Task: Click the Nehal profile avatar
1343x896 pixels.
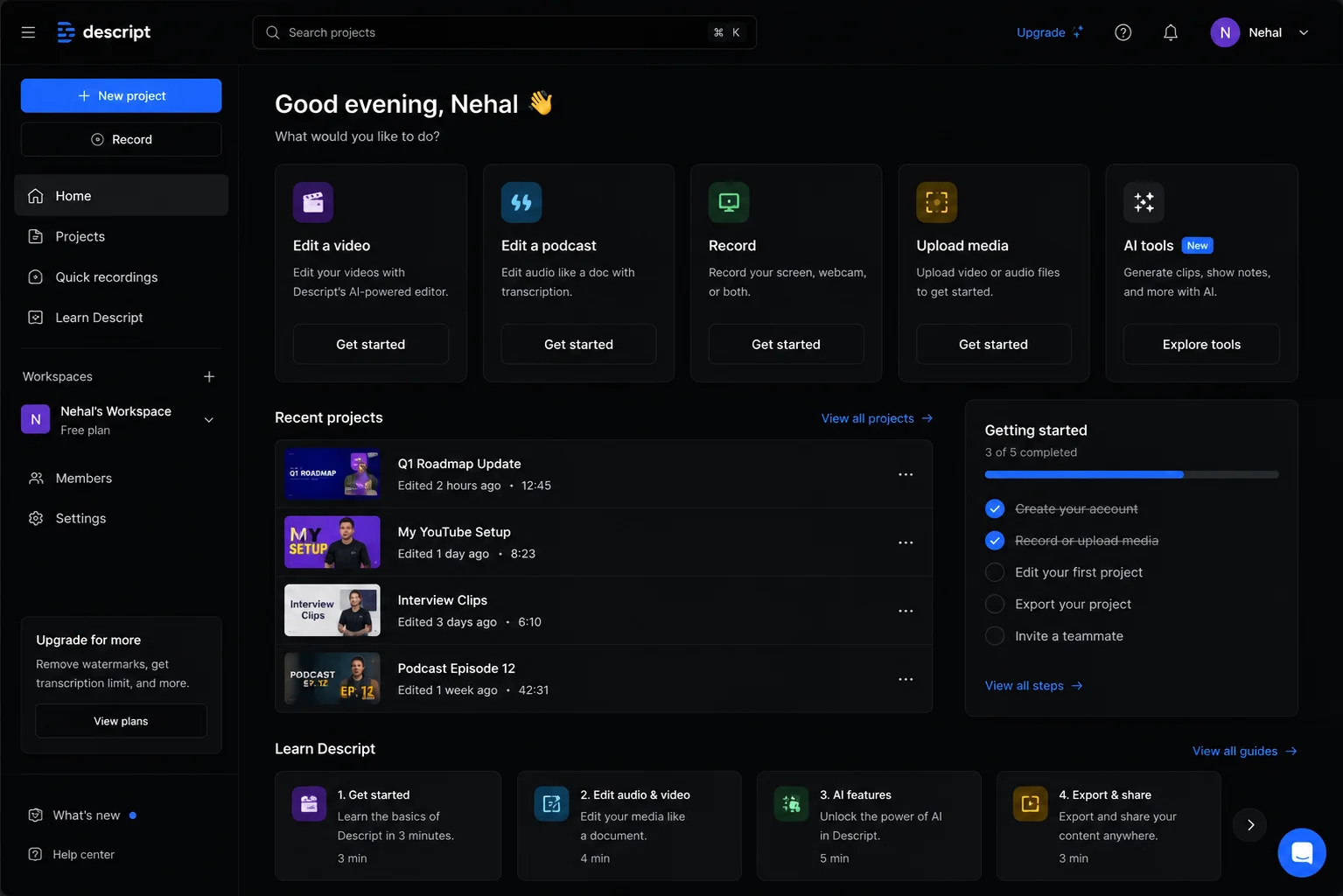Action: [1225, 32]
